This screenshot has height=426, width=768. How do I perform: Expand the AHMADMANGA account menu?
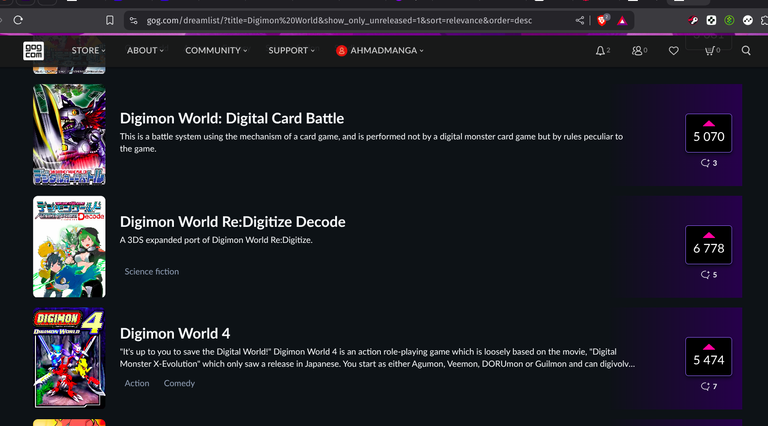pyautogui.click(x=380, y=50)
